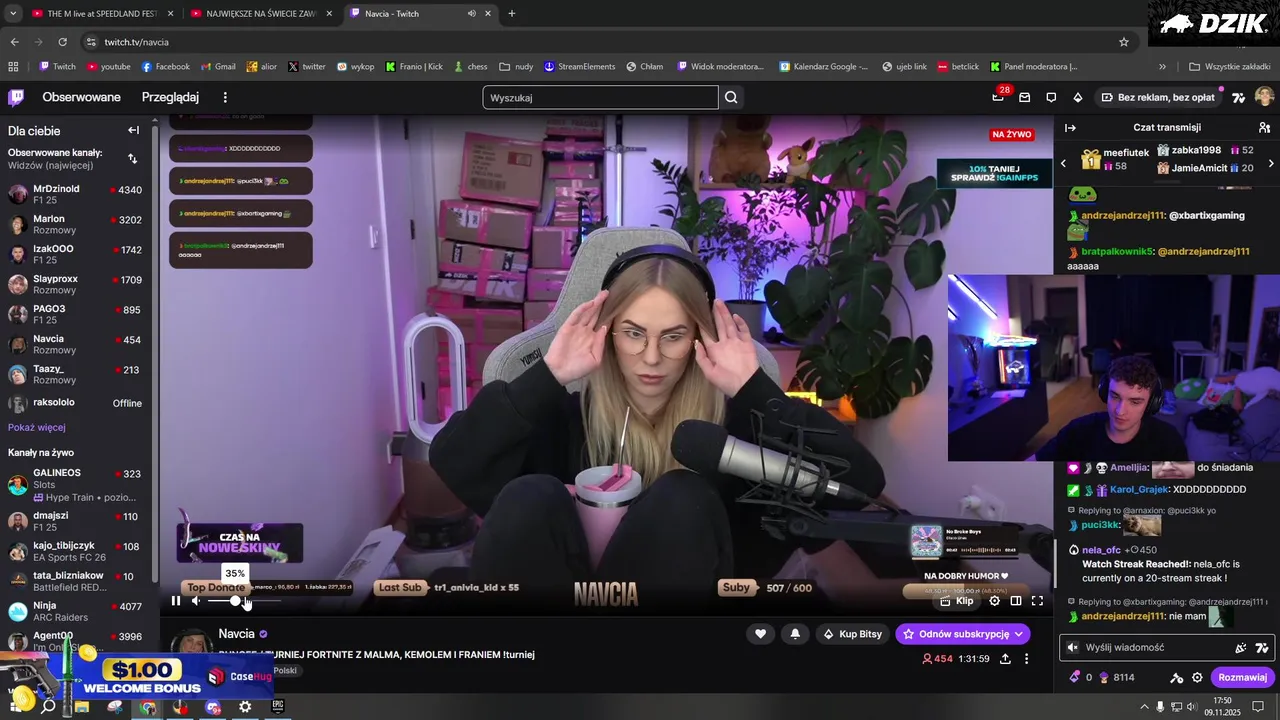Click the Twitch logo home icon

(x=16, y=97)
